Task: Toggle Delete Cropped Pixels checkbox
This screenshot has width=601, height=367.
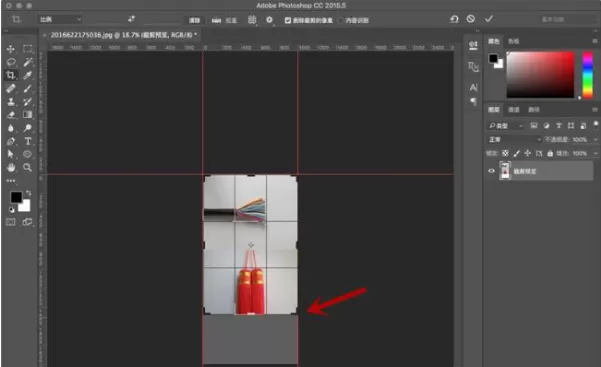Action: [x=288, y=20]
